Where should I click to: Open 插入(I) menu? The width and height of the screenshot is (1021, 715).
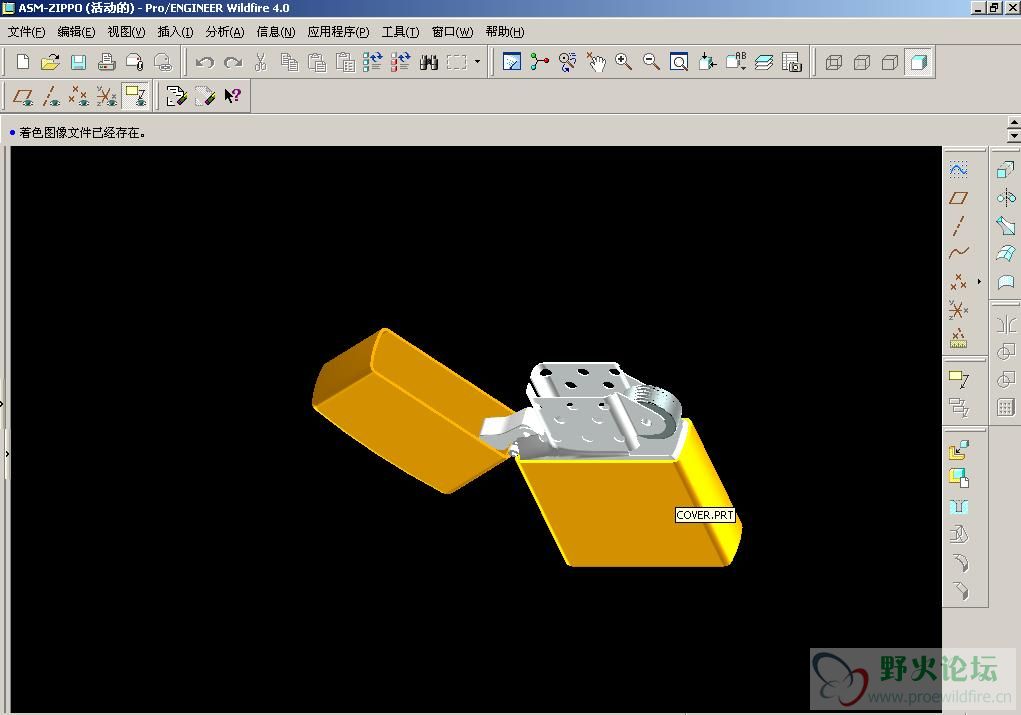pos(175,32)
